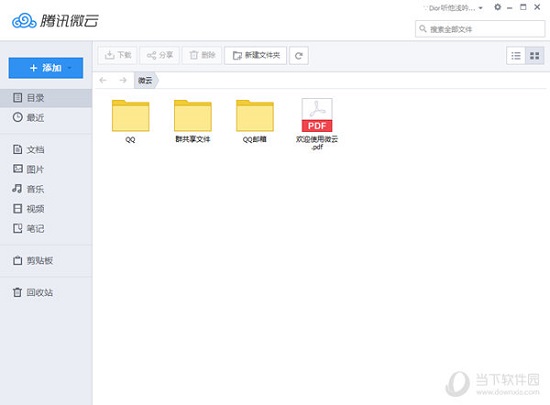Go back with the left arrow
550x405 pixels.
click(103, 80)
